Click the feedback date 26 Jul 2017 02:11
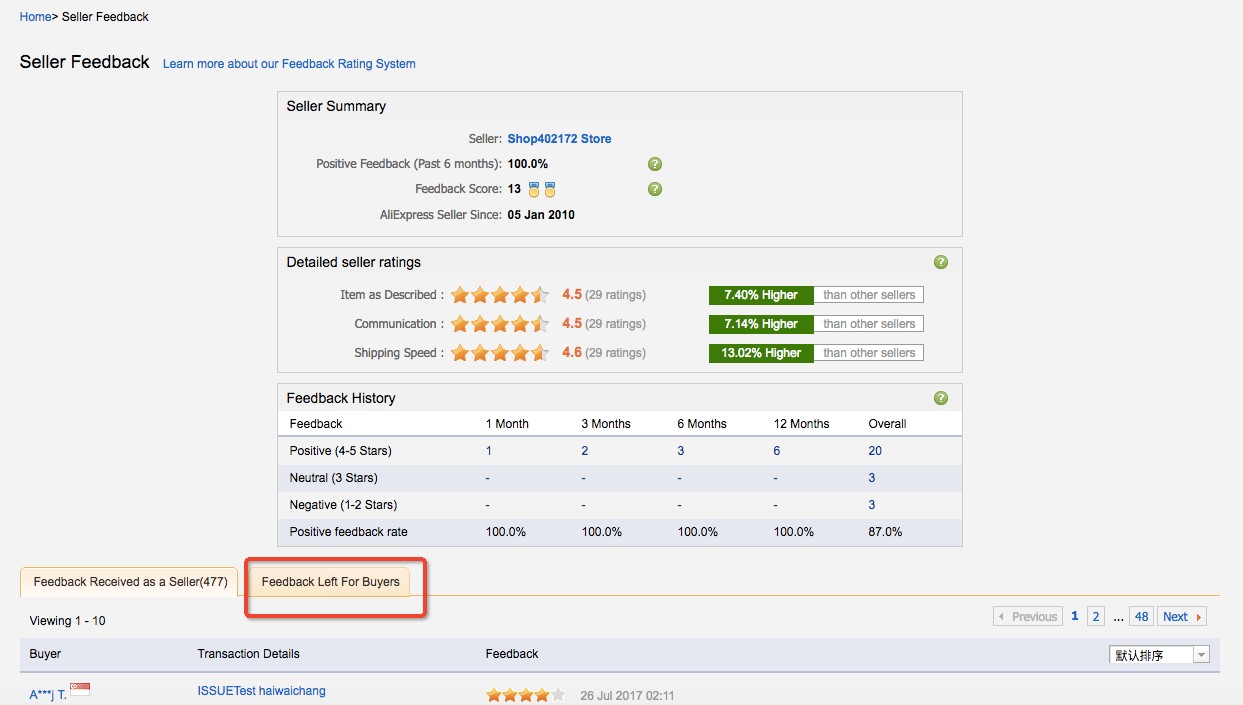This screenshot has width=1243, height=705. tap(627, 696)
